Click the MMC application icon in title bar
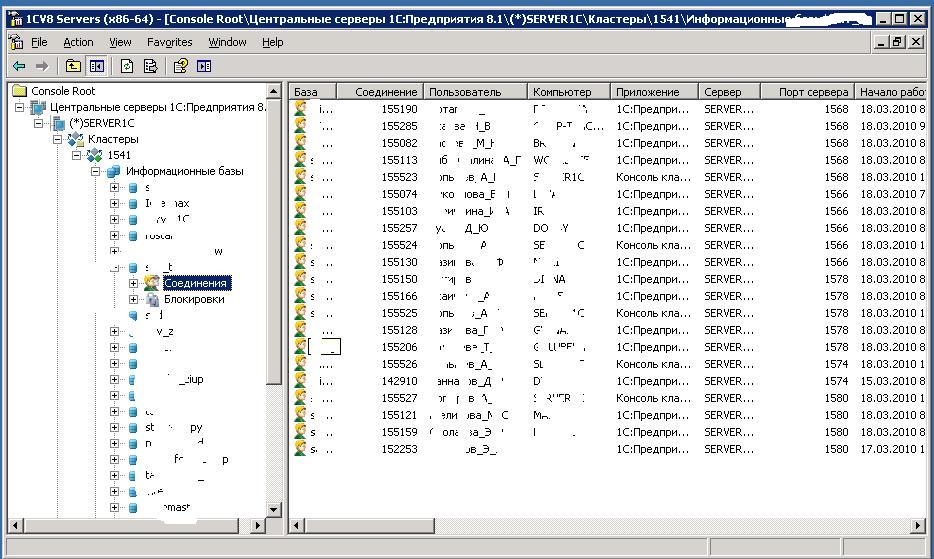The width and height of the screenshot is (934, 559). [14, 18]
